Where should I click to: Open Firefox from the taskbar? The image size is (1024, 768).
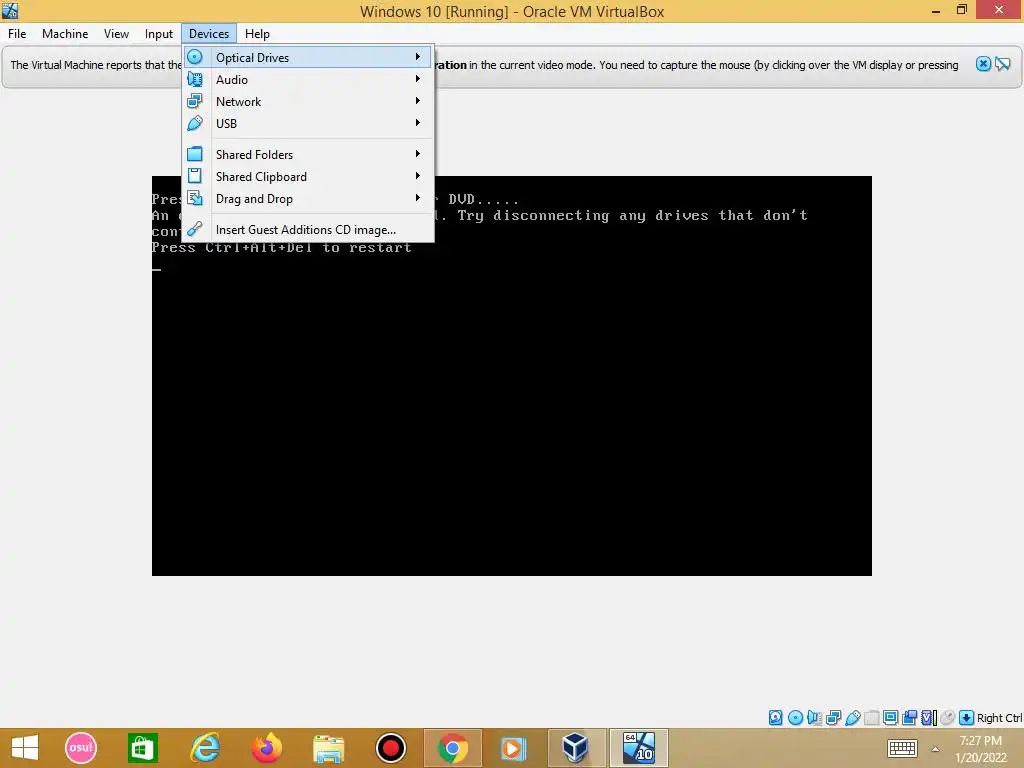click(x=266, y=748)
